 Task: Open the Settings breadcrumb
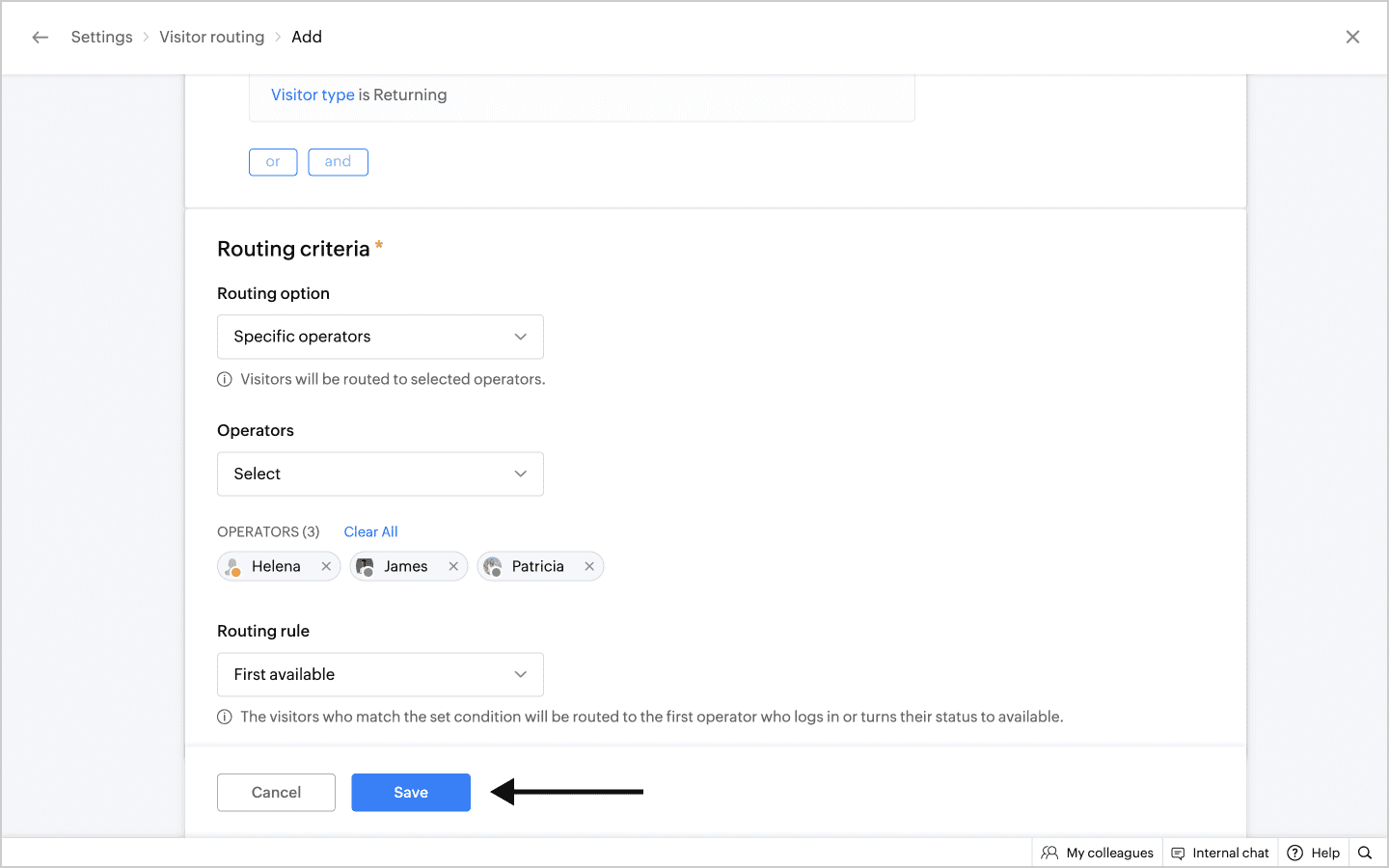101,37
